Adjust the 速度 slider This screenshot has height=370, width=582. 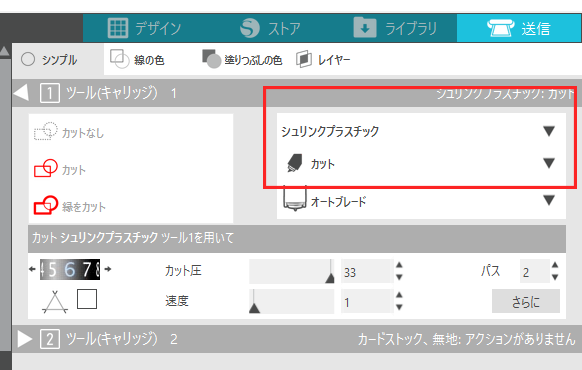291,301
